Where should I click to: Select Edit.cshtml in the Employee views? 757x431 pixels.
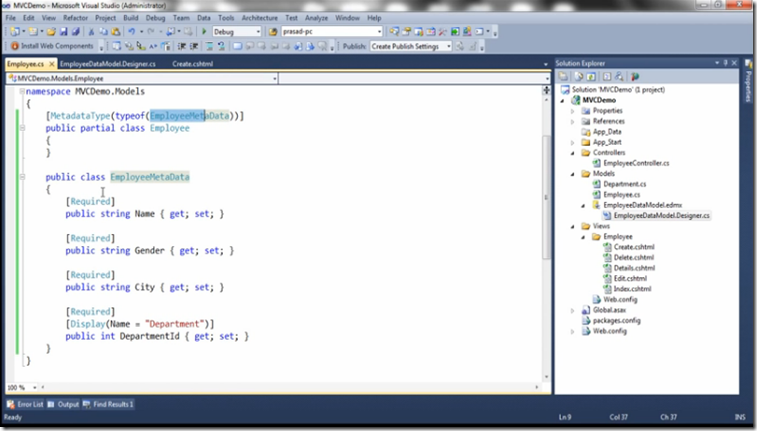click(630, 278)
